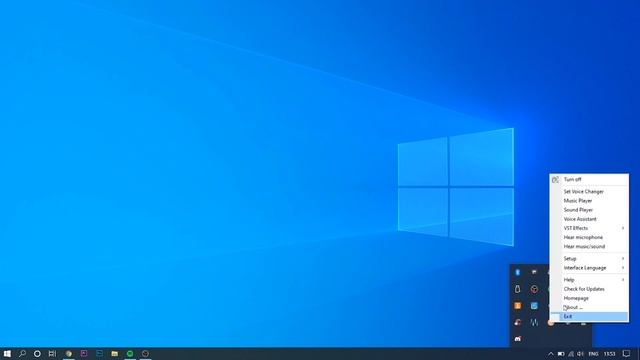Expand the Setup submenu
The height and width of the screenshot is (360, 640).
click(x=589, y=259)
